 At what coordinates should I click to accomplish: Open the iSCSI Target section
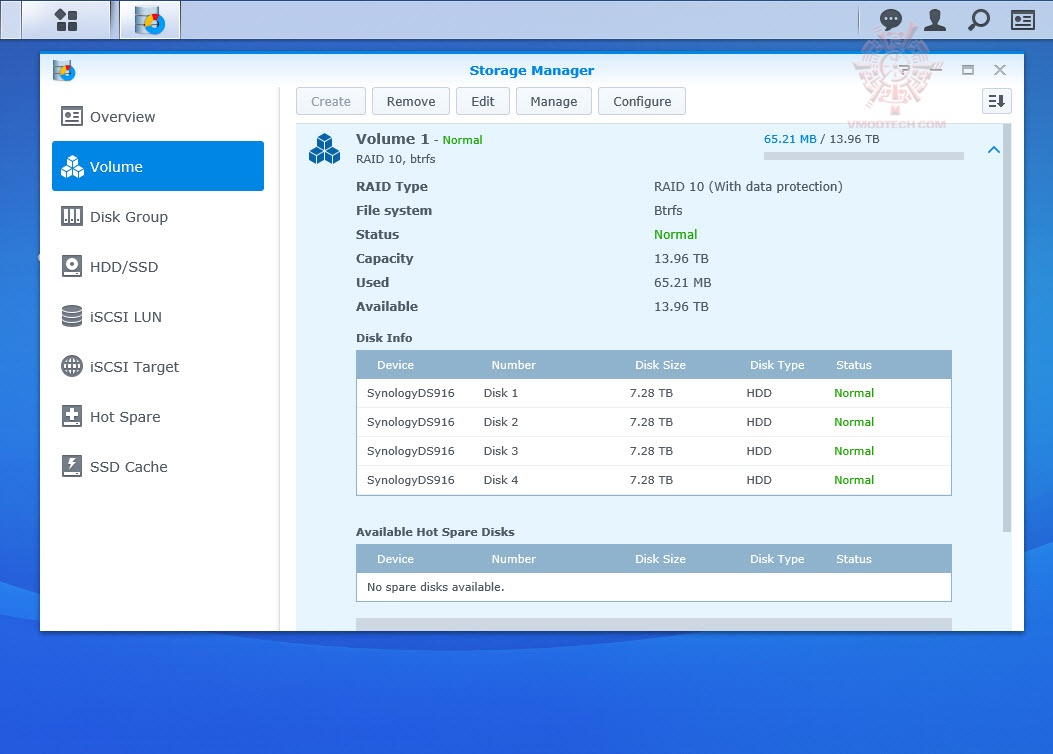(158, 367)
